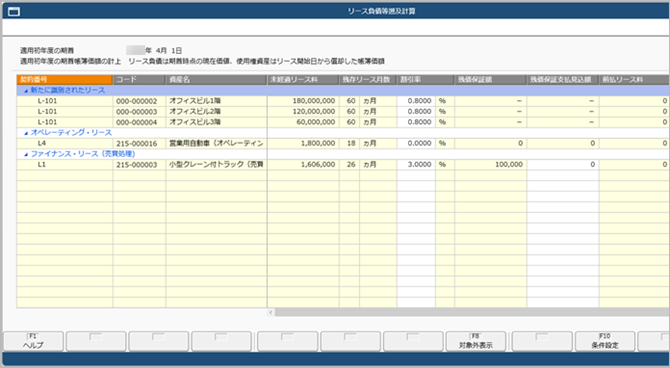Click the 26 remaining months cell
Viewport: 670px width, 368px height.
pos(350,165)
